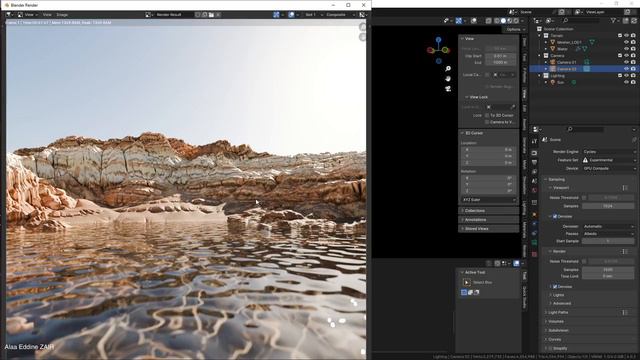The height and width of the screenshot is (360, 640).
Task: Open the Object properties tab icon
Action: (534, 215)
